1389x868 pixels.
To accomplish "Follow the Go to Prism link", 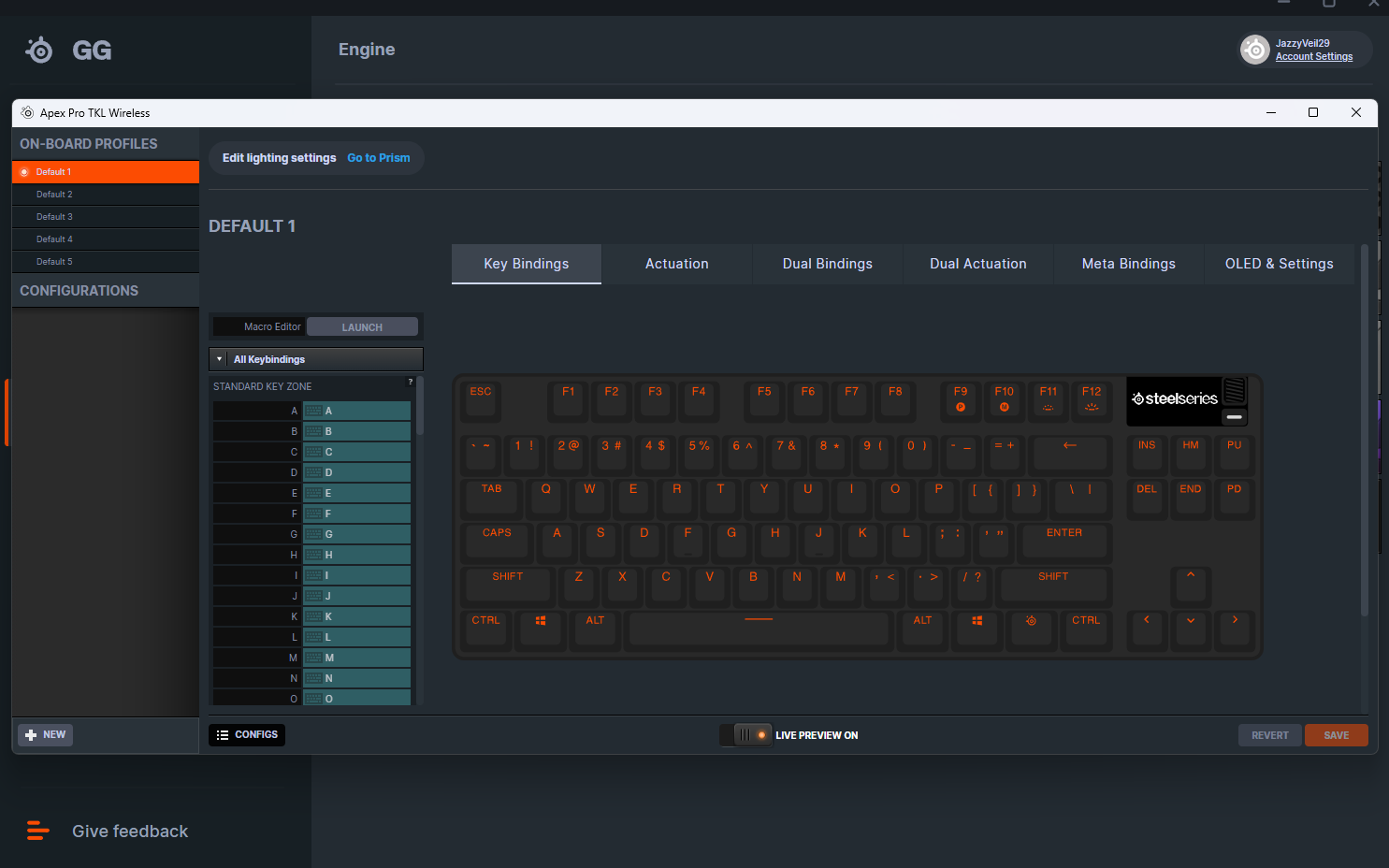I will (379, 158).
